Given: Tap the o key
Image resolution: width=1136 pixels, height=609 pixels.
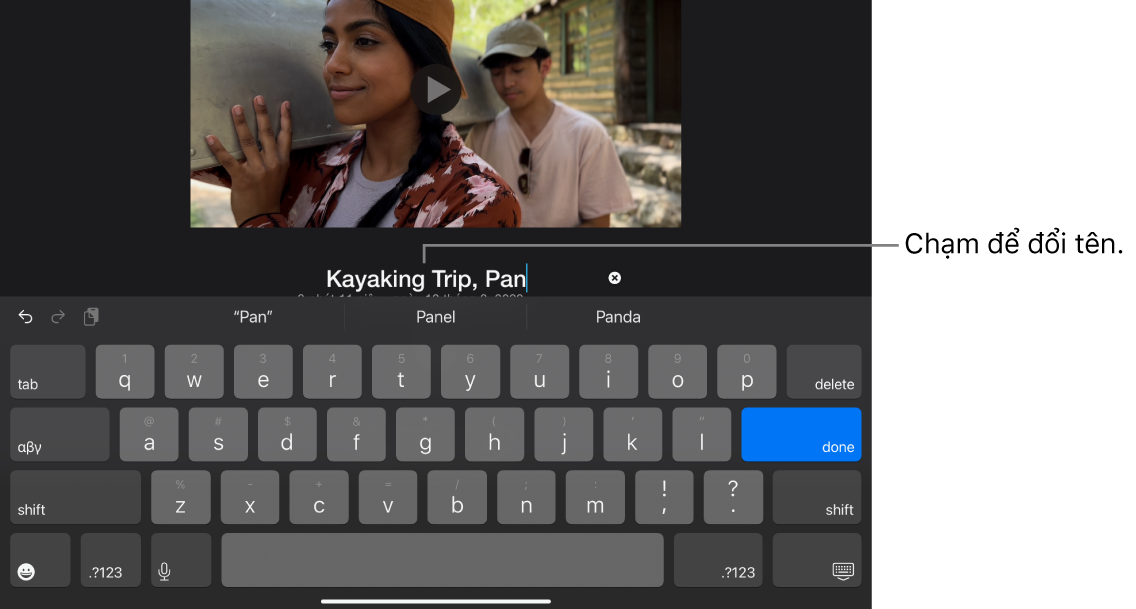Looking at the screenshot, I should 677,371.
